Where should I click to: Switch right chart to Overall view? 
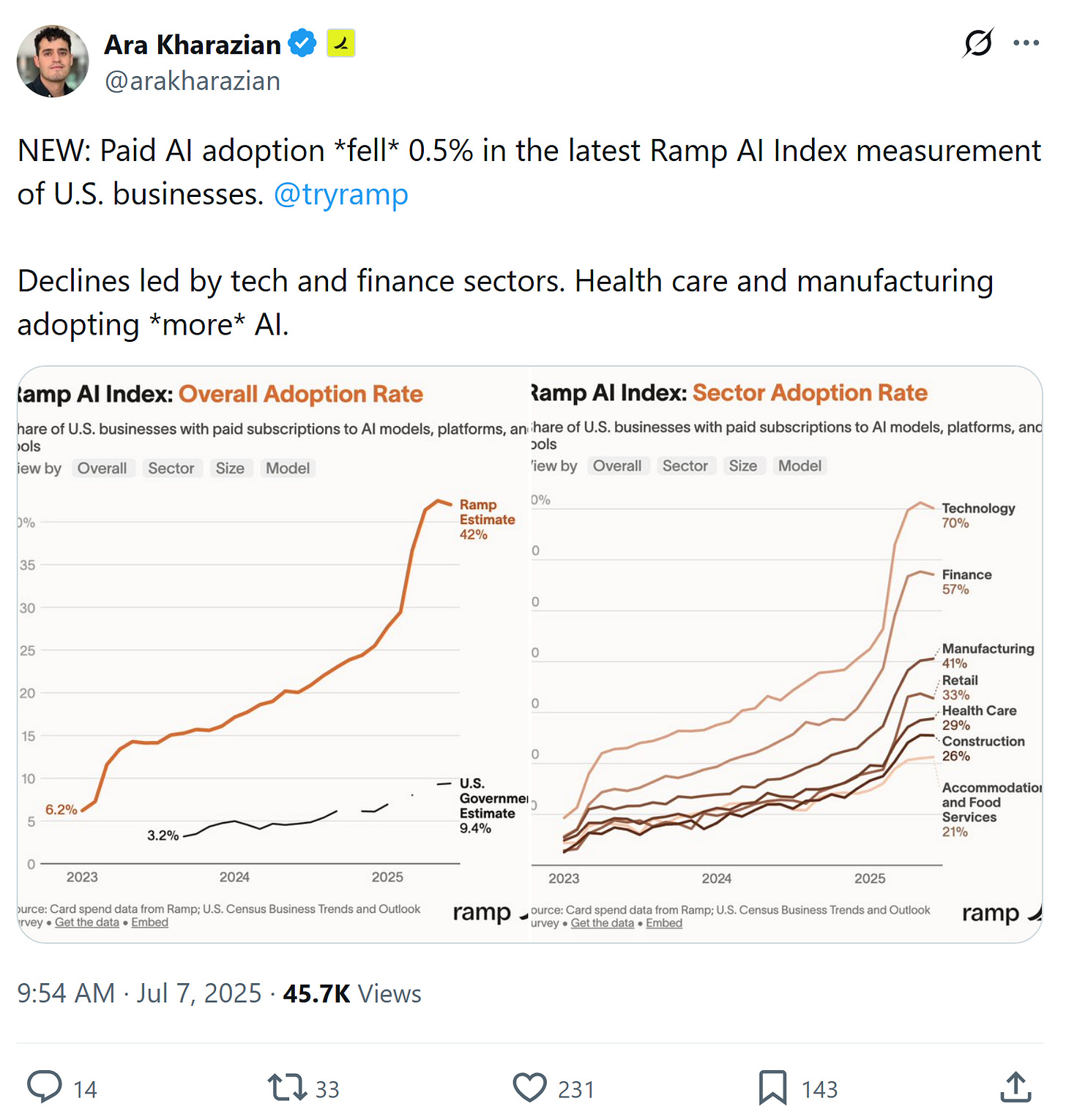pos(616,466)
